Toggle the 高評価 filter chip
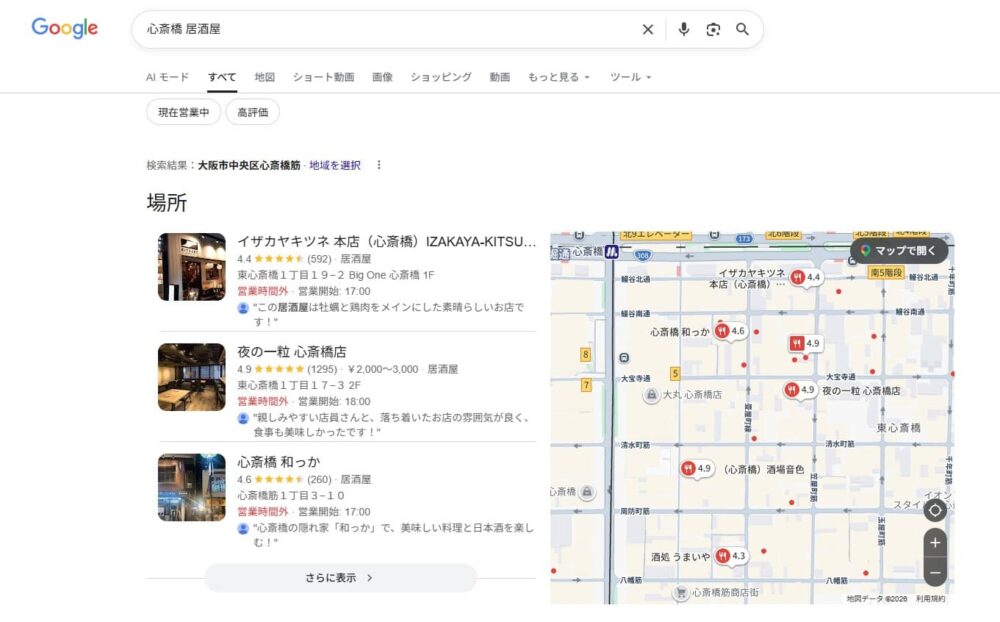 (x=252, y=112)
